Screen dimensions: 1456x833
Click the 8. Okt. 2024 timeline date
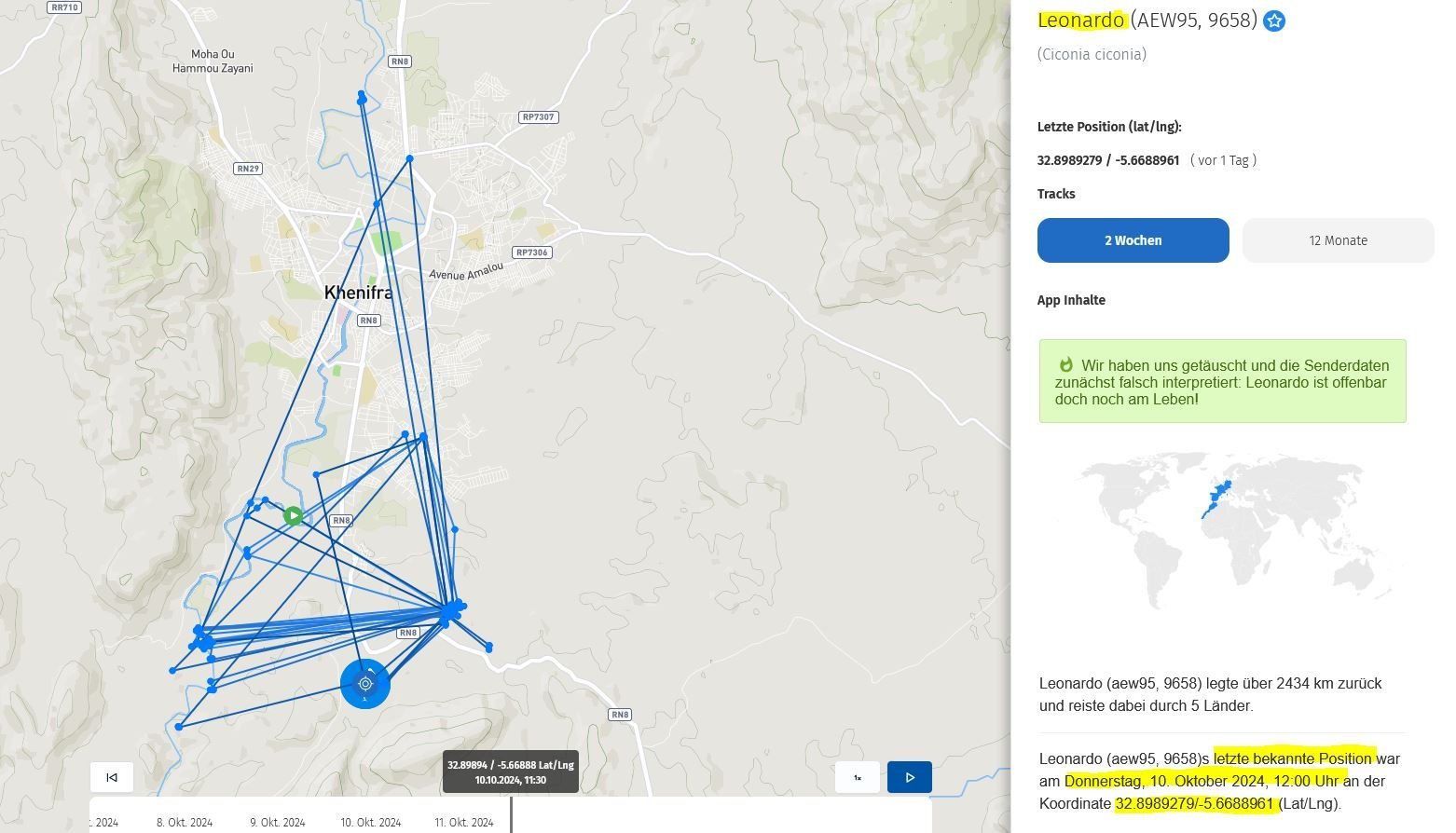[x=185, y=823]
